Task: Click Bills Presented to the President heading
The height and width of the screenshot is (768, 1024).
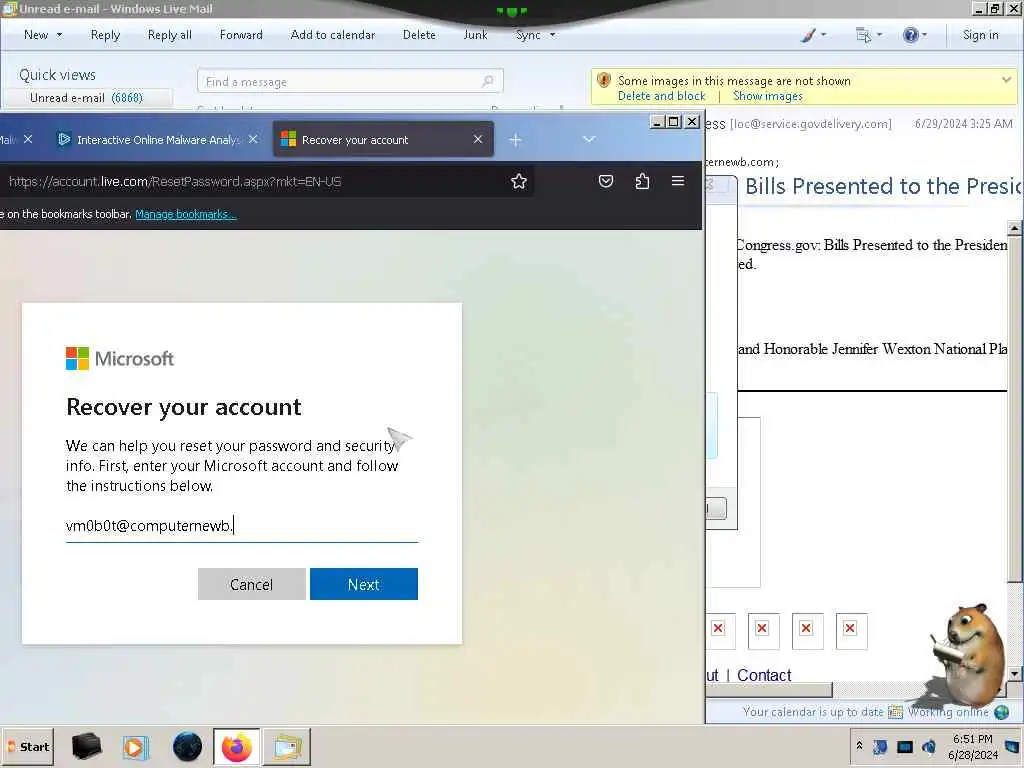Action: [882, 186]
